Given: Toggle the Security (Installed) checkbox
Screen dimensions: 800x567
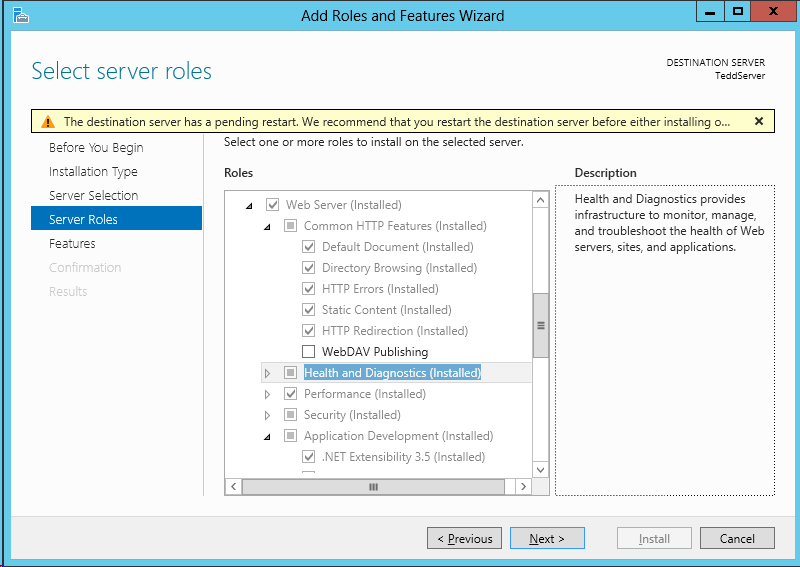Looking at the screenshot, I should pyautogui.click(x=290, y=414).
